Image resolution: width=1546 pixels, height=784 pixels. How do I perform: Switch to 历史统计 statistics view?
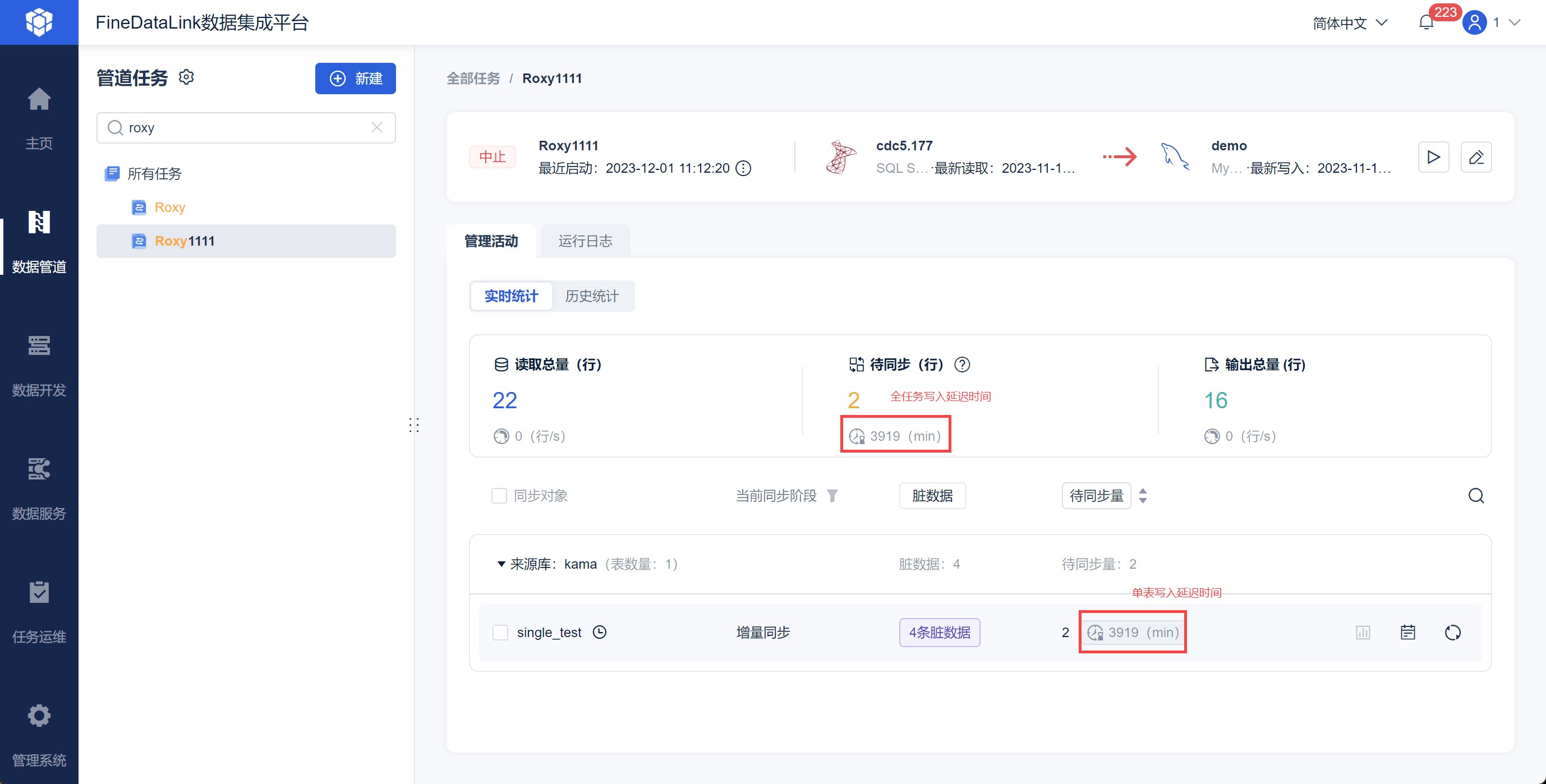click(x=591, y=296)
